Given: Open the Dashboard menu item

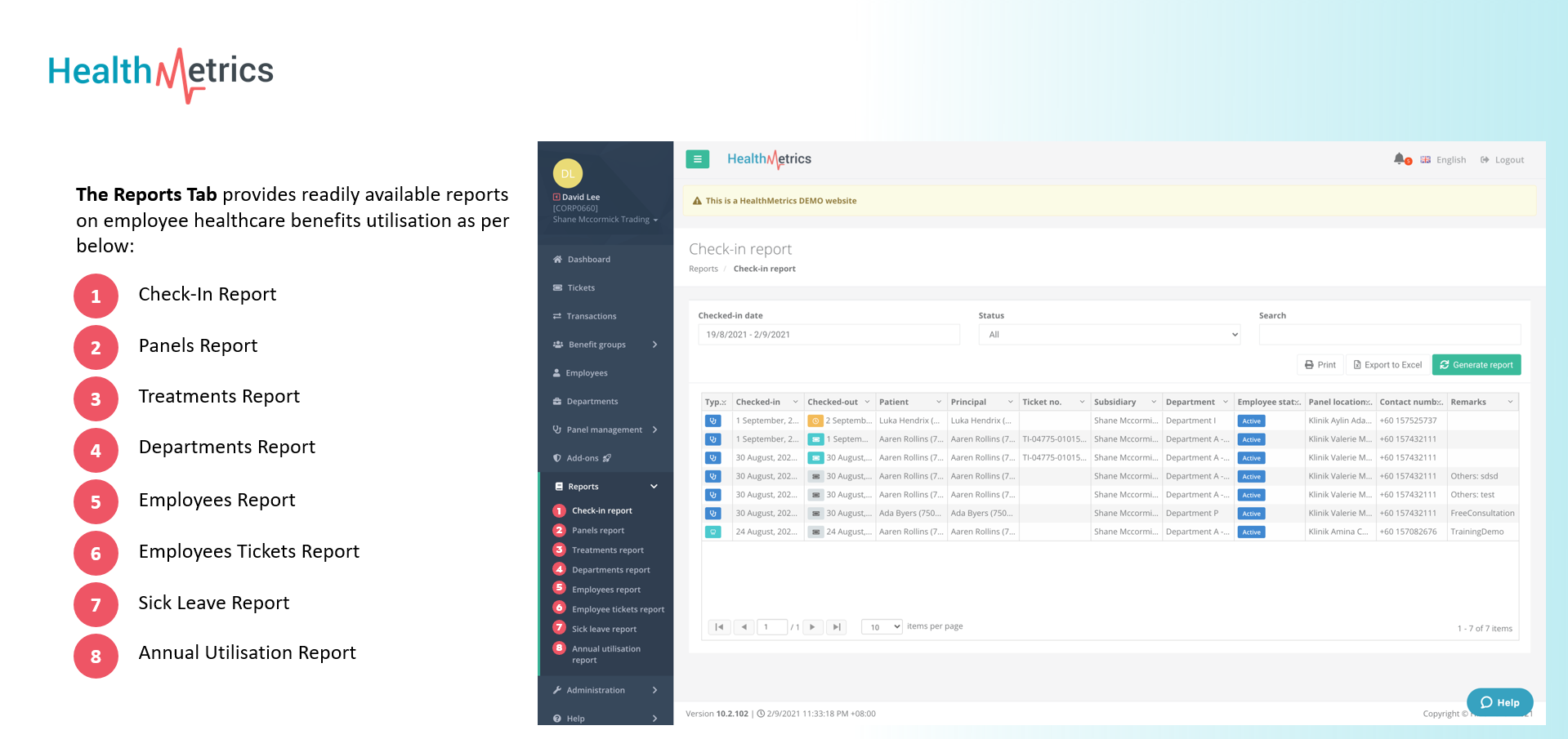Looking at the screenshot, I should point(588,260).
